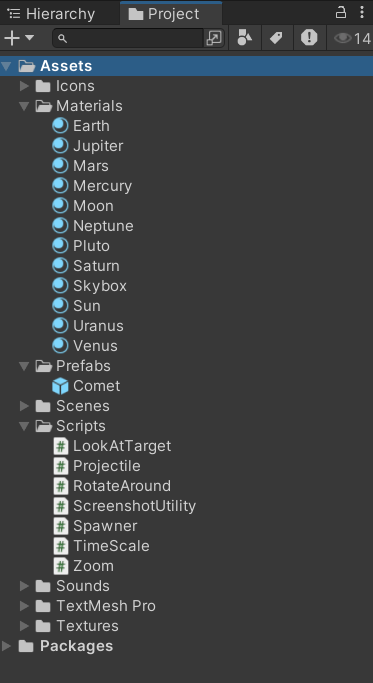Image resolution: width=373 pixels, height=683 pixels.
Task: Click the open in search window icon
Action: (x=214, y=38)
